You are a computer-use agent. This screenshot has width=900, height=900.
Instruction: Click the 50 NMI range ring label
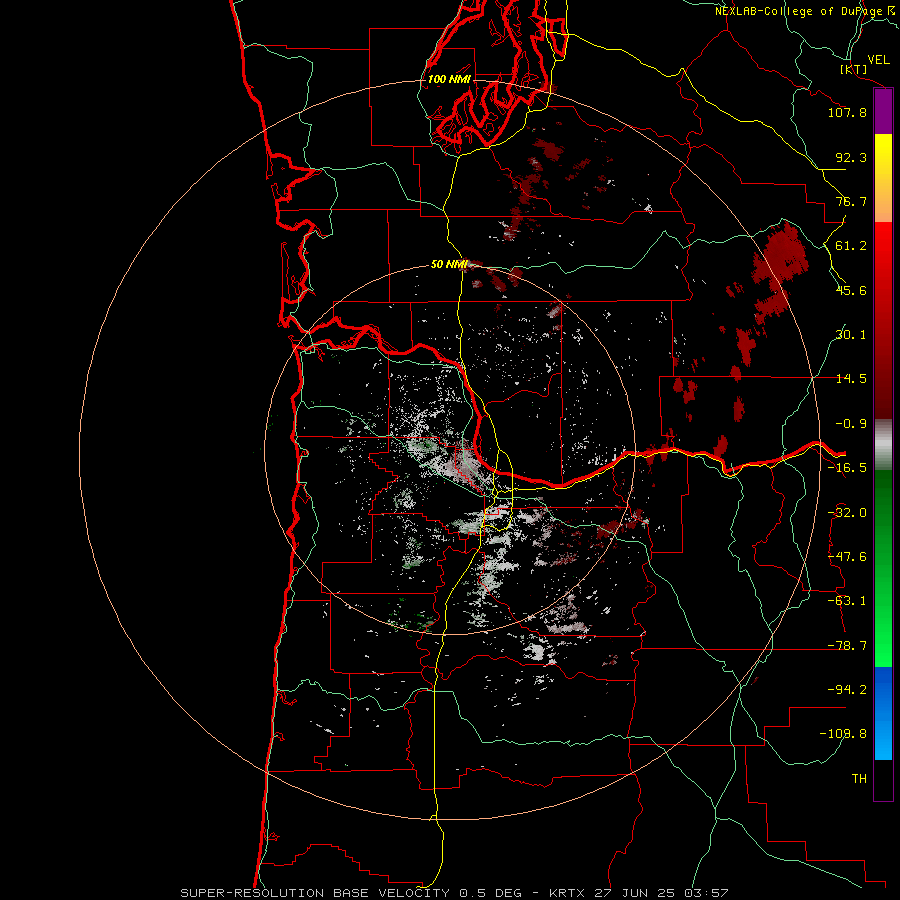point(449,264)
